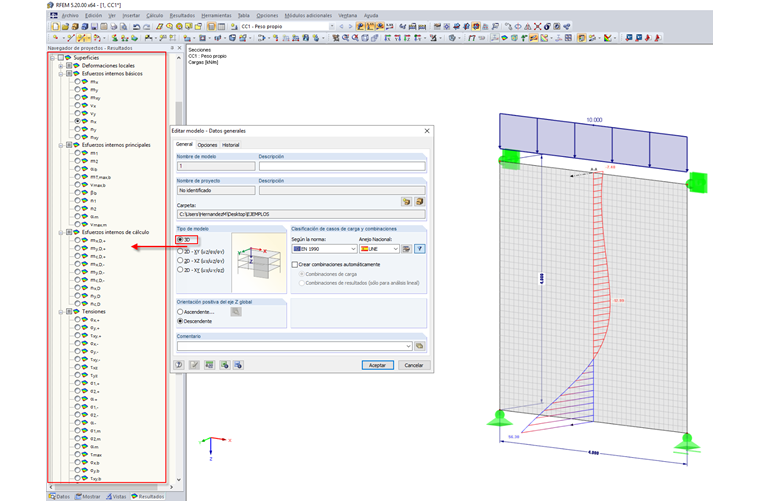Image resolution: width=760 pixels, height=501 pixels.
Task: Click the Comentario input field
Action: 291,346
